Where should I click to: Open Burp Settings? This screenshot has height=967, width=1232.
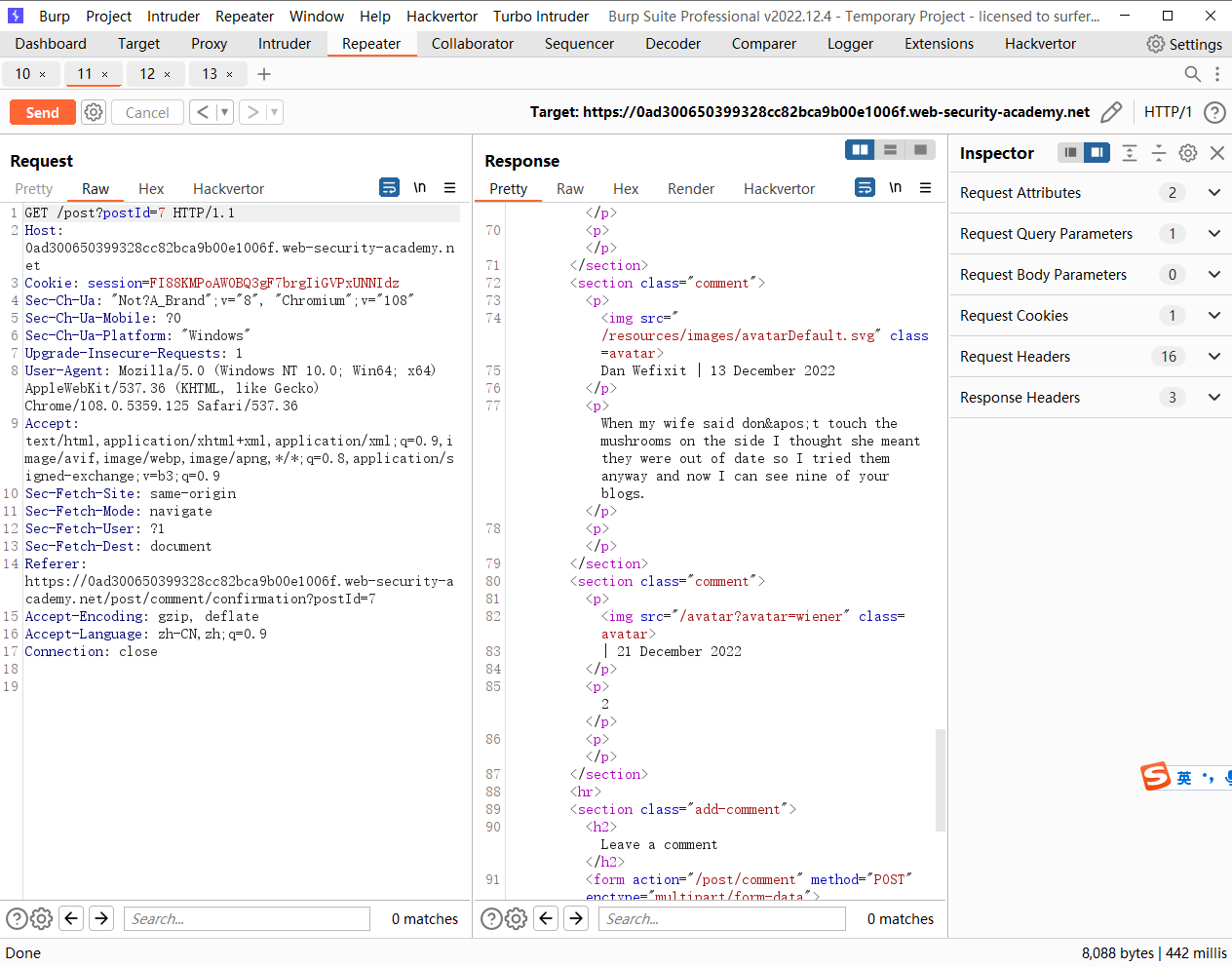coord(1184,44)
